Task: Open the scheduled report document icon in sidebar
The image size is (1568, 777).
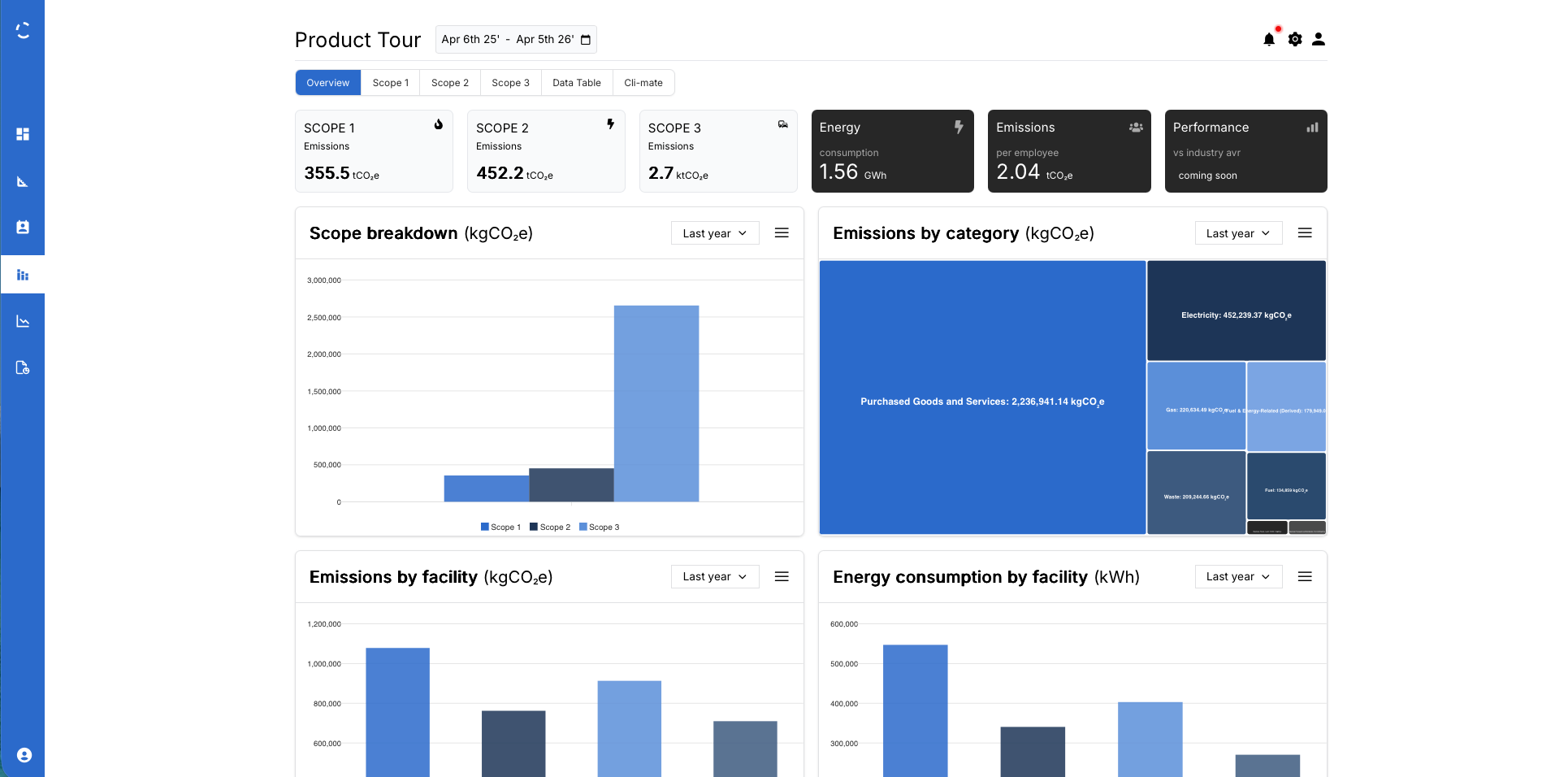Action: pyautogui.click(x=23, y=367)
